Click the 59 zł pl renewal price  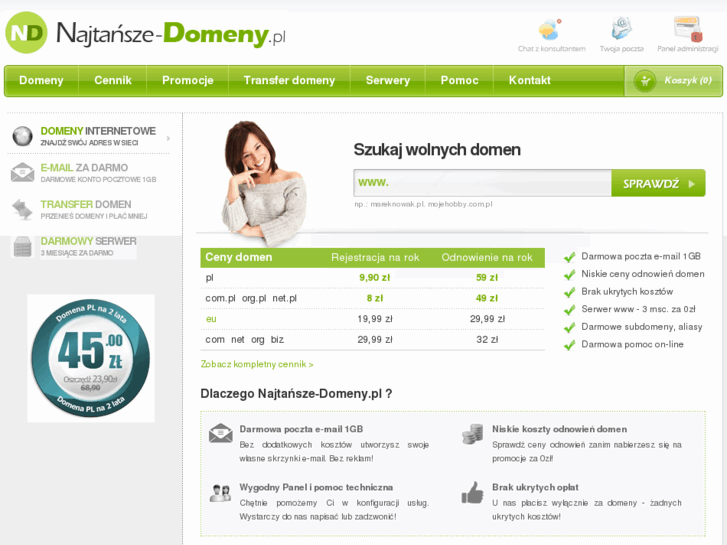click(487, 278)
